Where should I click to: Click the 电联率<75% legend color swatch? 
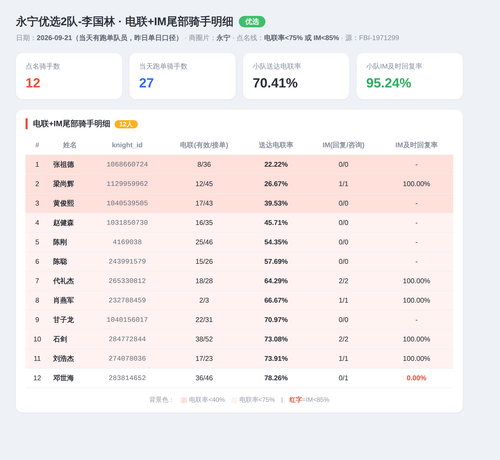point(234,400)
